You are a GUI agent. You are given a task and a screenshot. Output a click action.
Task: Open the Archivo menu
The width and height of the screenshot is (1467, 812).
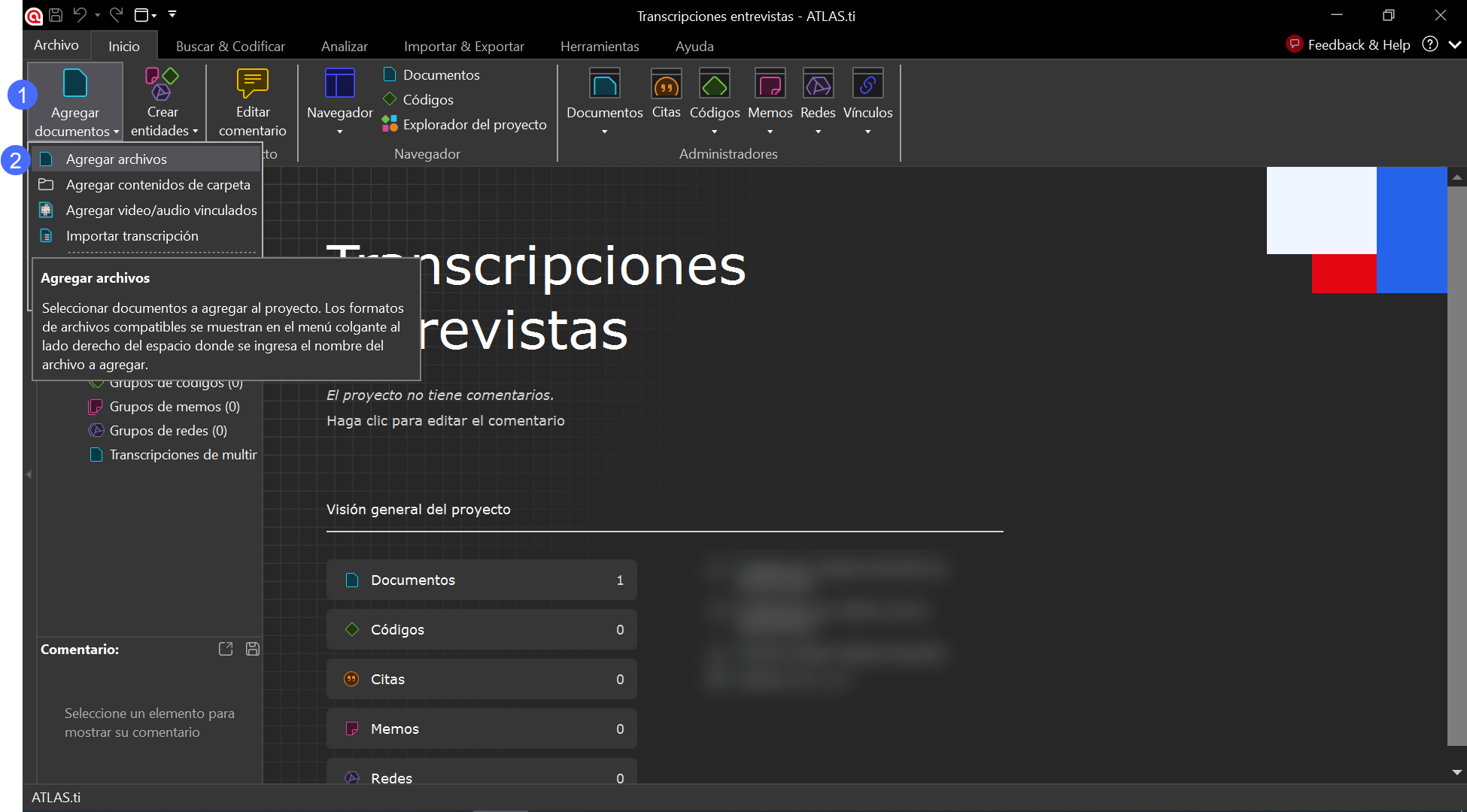coord(56,45)
